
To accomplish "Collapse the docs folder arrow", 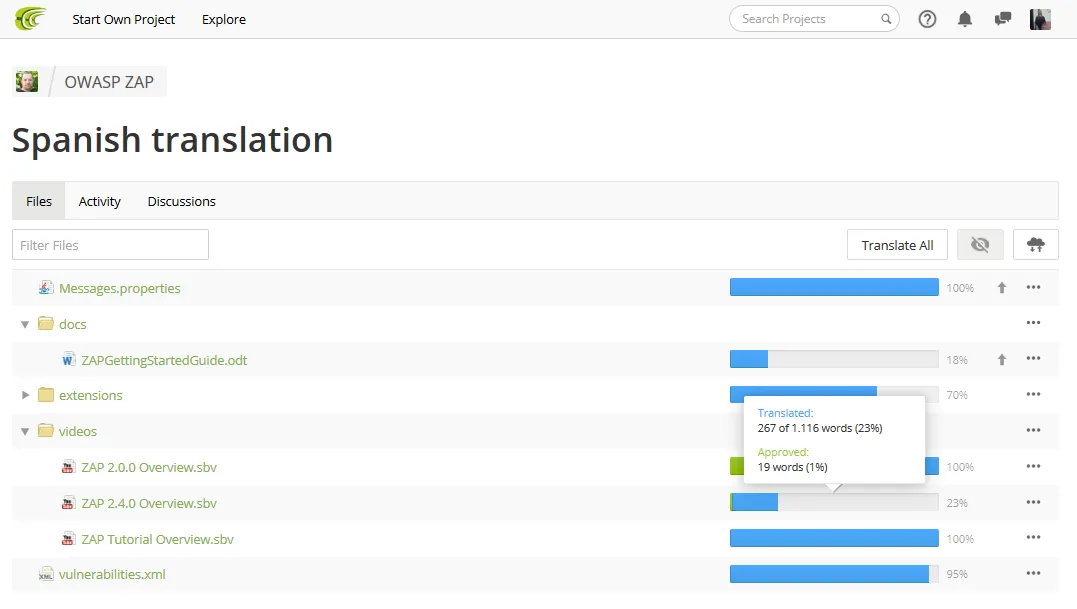I will (25, 324).
